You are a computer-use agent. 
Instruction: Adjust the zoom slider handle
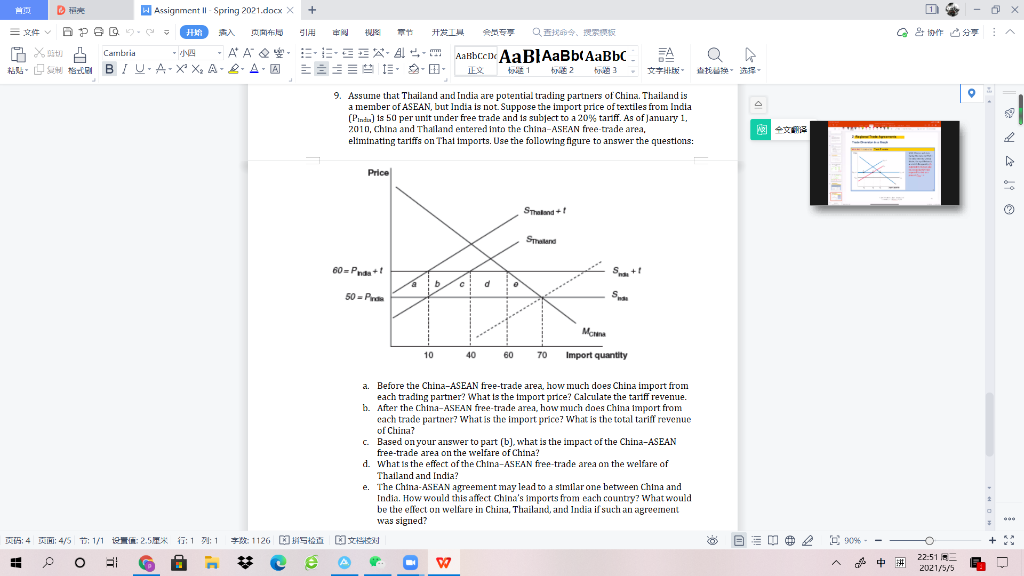pos(929,540)
